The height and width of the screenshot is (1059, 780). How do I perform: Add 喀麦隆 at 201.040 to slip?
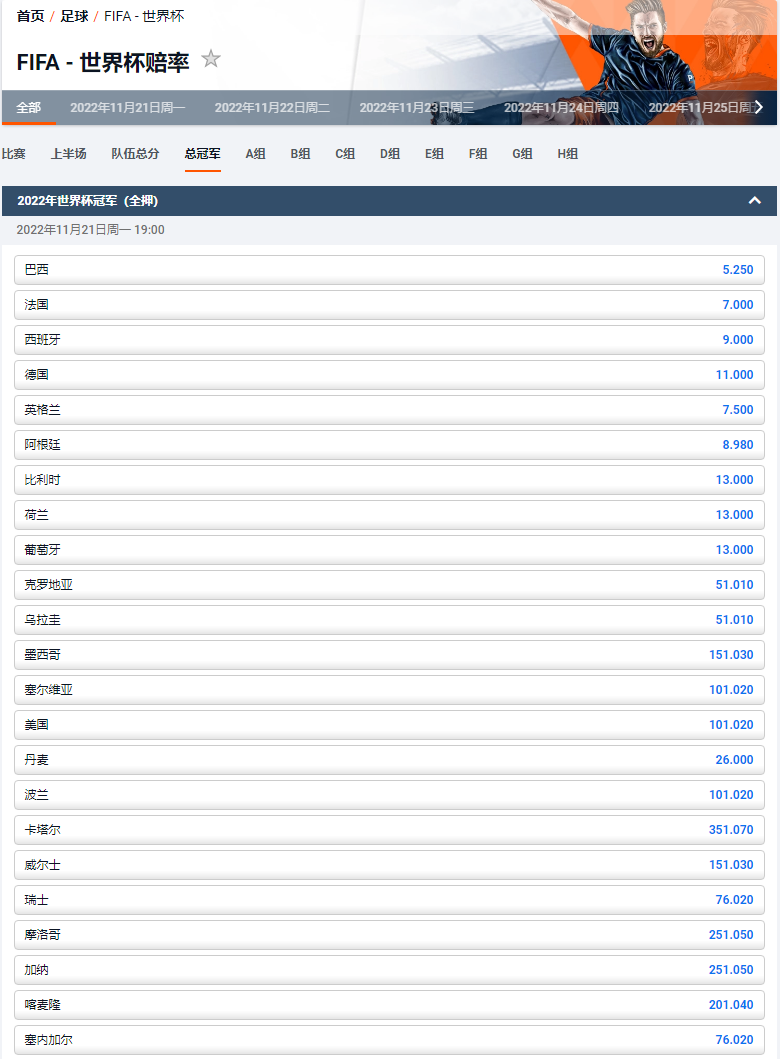click(x=389, y=1006)
